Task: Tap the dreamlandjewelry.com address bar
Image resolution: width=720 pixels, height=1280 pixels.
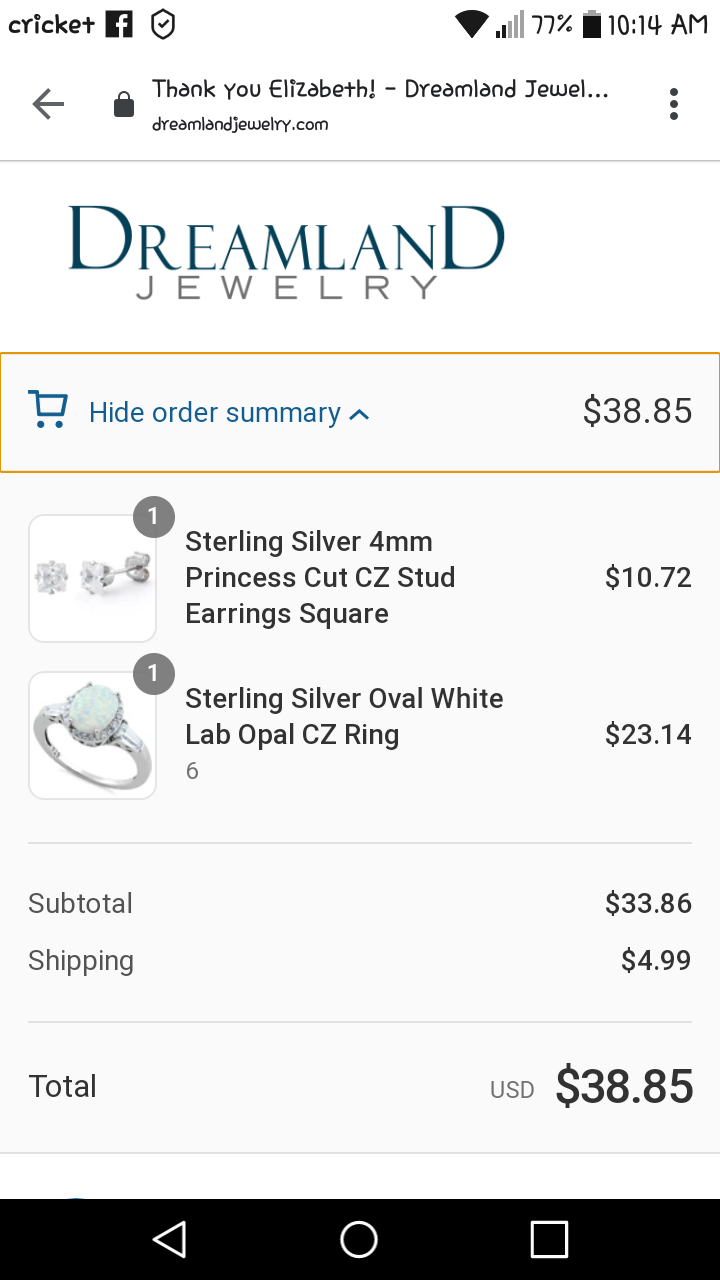Action: click(380, 104)
